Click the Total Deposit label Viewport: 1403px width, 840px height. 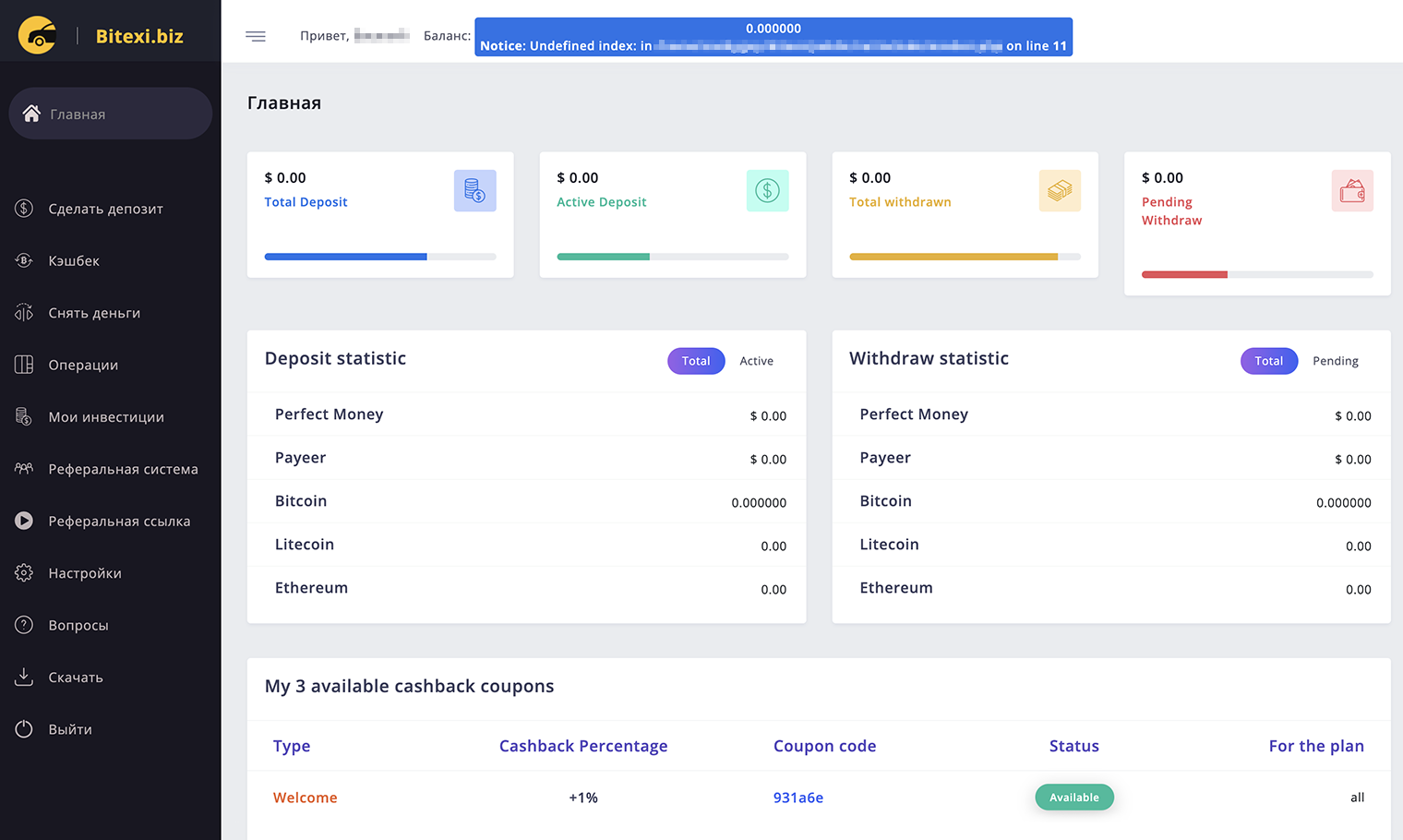(x=306, y=202)
